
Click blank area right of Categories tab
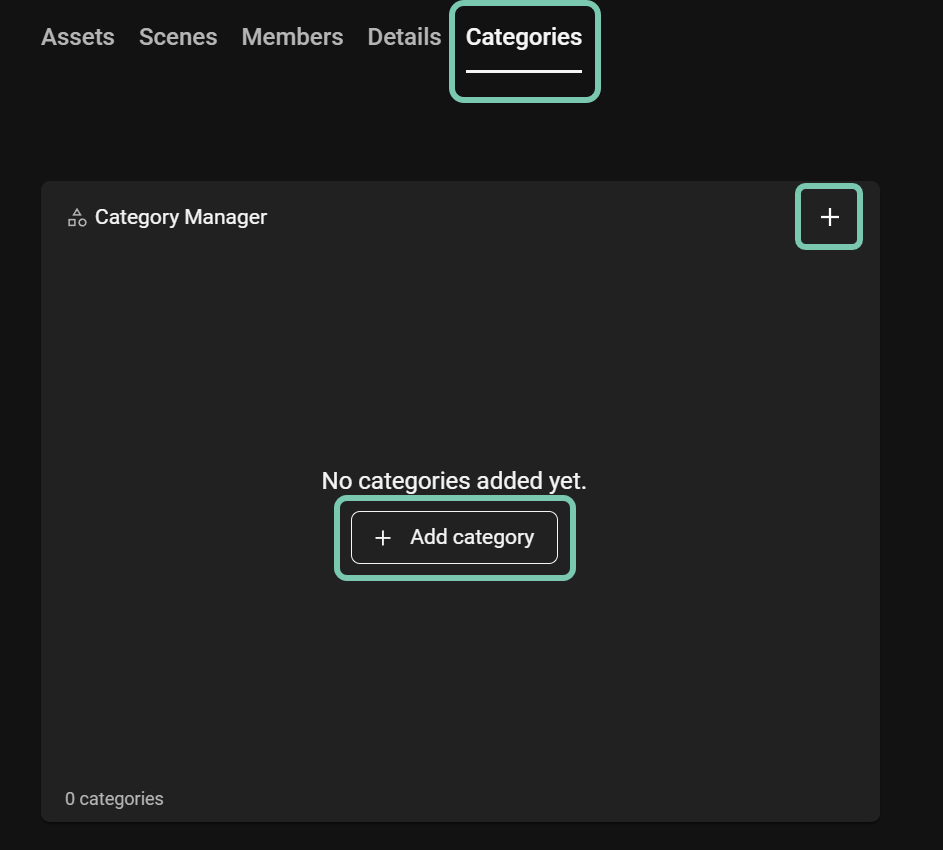pos(760,40)
